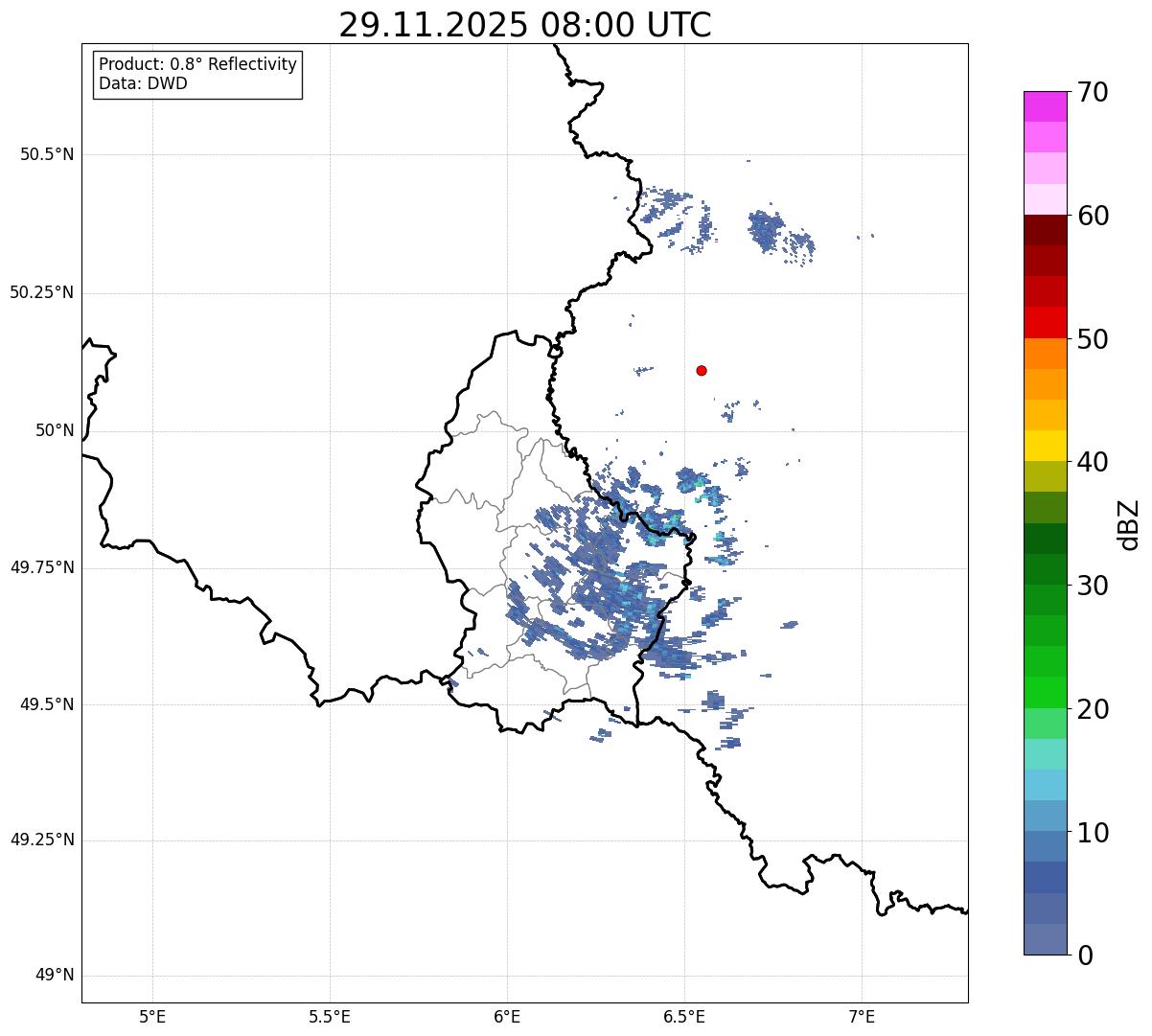The height and width of the screenshot is (1036, 1152).
Task: Click the latitude label 49.25°N
Action: tap(42, 840)
